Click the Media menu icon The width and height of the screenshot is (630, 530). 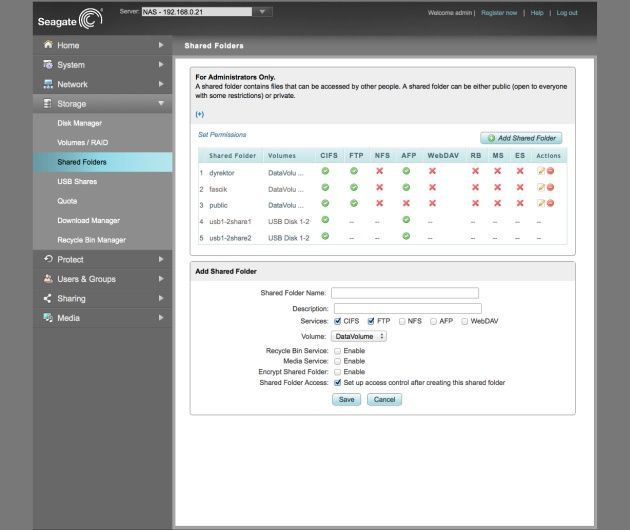tap(48, 317)
